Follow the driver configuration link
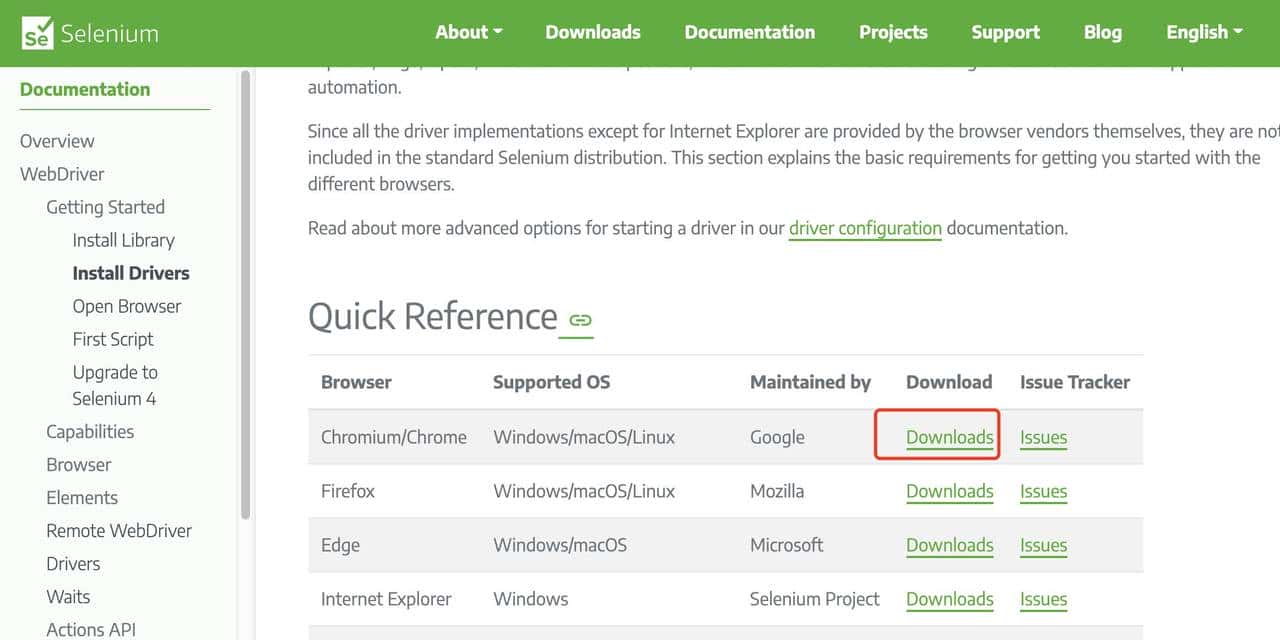The image size is (1280, 640). tap(865, 228)
